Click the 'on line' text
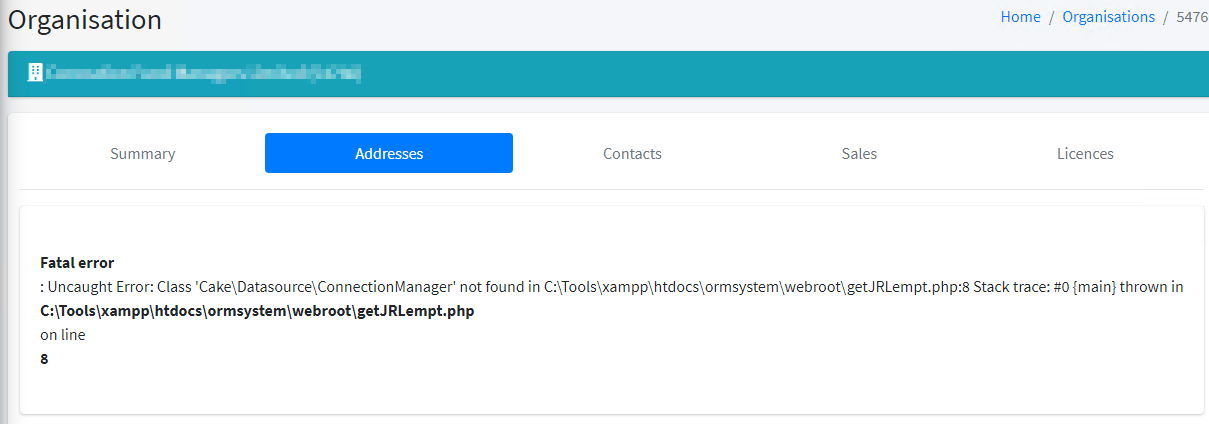Image resolution: width=1209 pixels, height=424 pixels. pyautogui.click(x=63, y=335)
